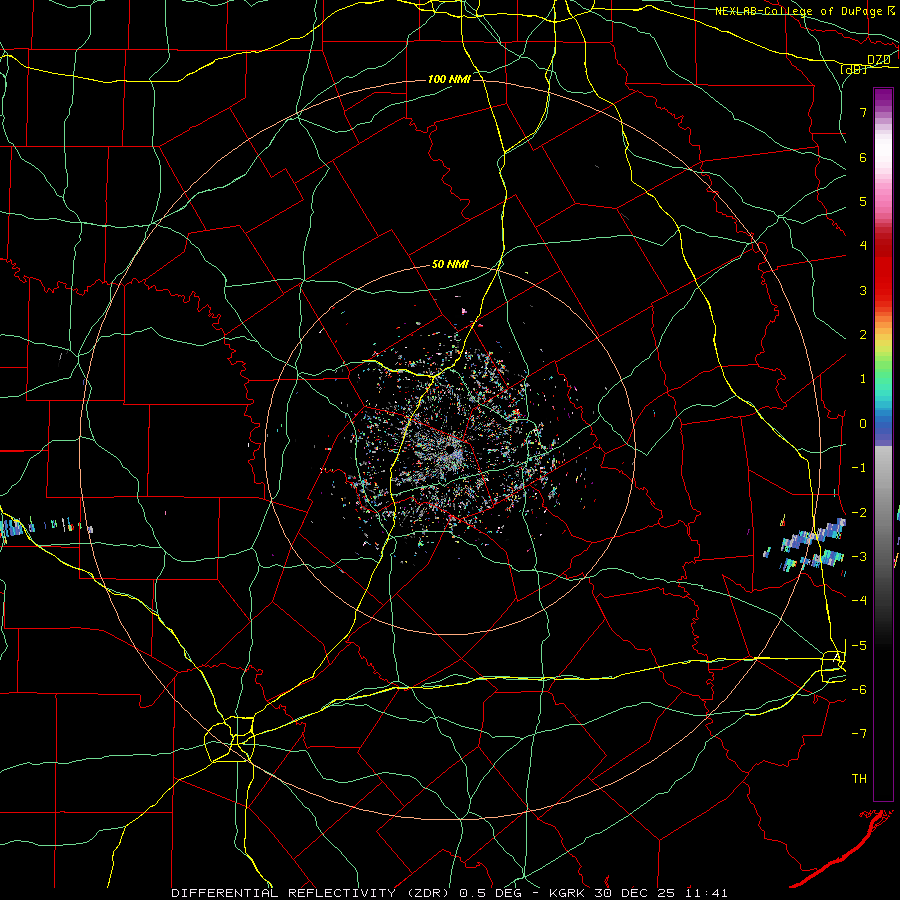900x900 pixels.
Task: Click the [dB] units label
Action: coord(854,69)
